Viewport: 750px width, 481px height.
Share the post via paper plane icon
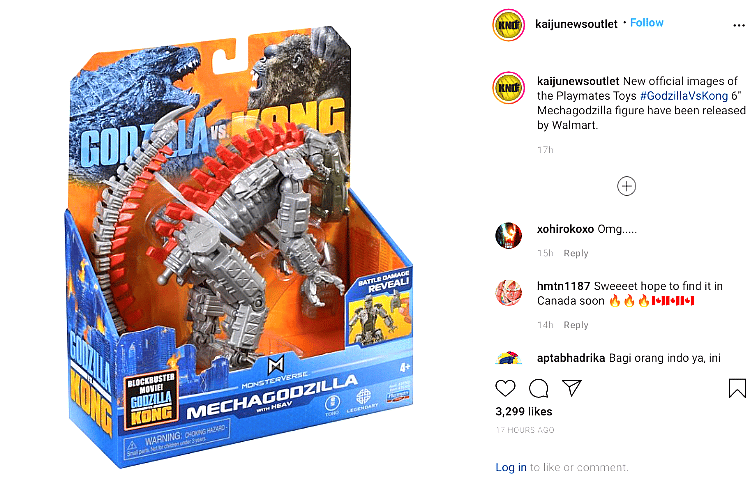(572, 388)
